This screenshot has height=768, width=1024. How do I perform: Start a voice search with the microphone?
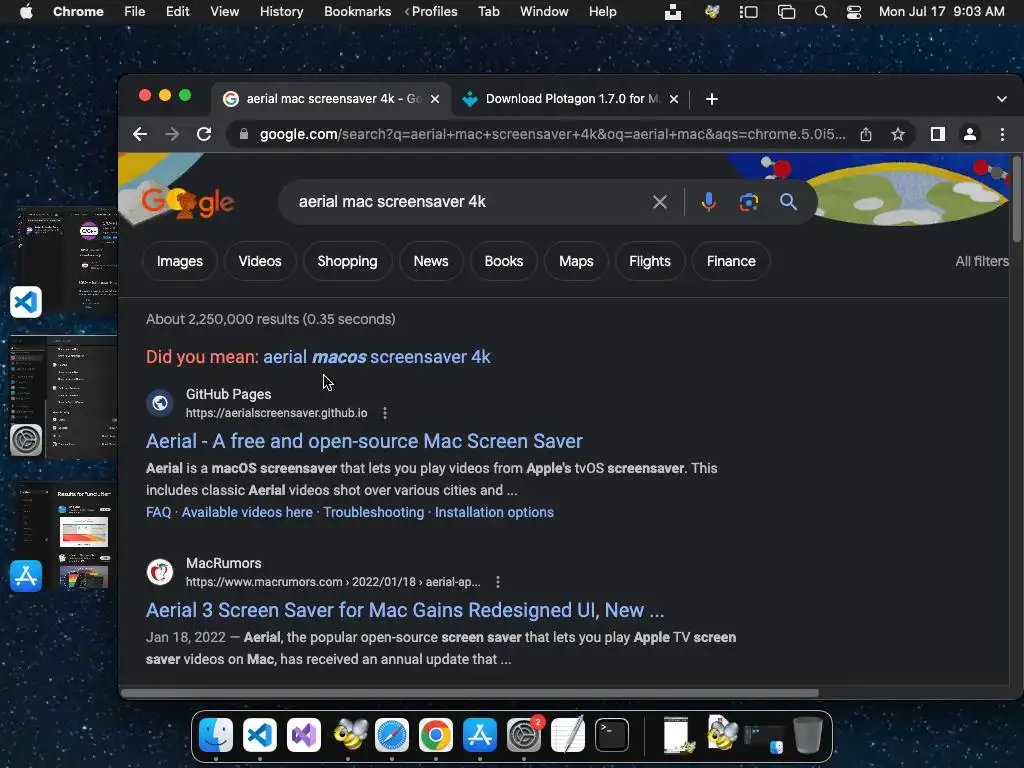pyautogui.click(x=709, y=202)
